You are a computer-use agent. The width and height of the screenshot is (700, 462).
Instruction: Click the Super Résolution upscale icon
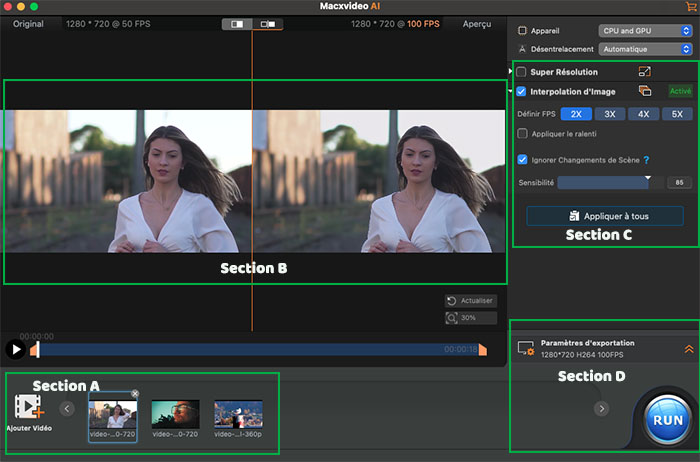click(645, 71)
